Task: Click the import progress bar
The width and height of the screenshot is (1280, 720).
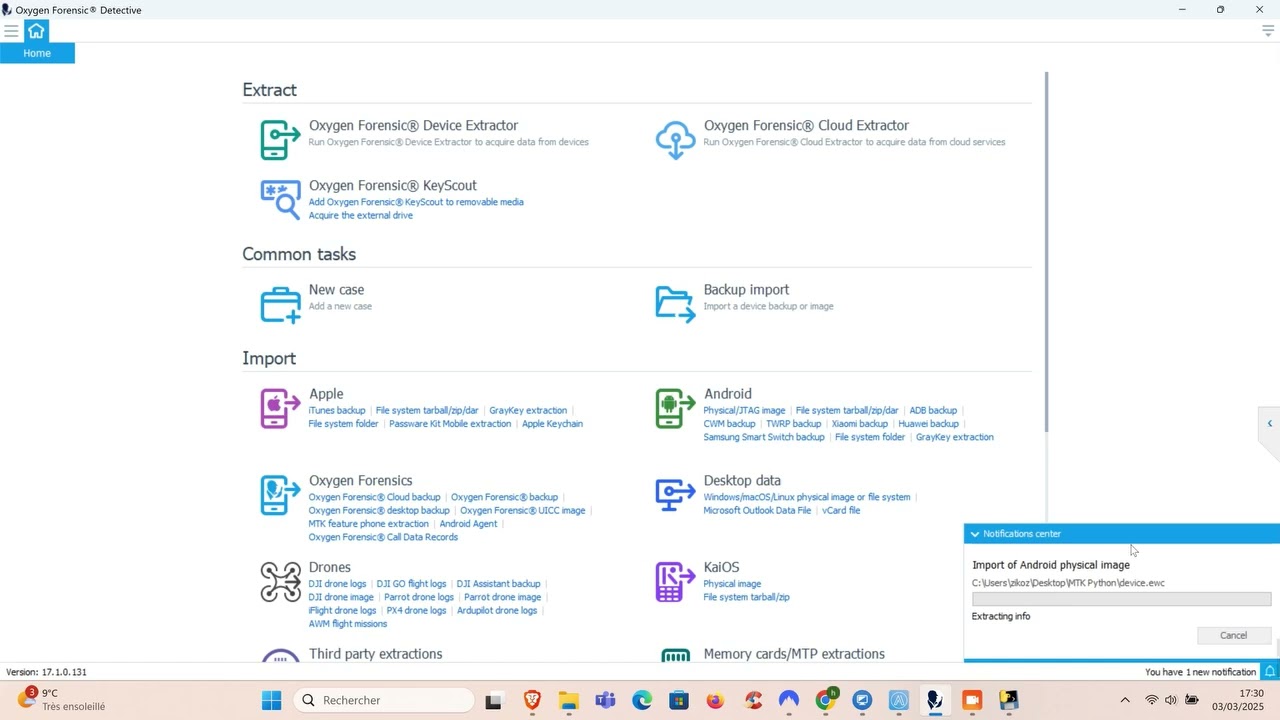Action: pyautogui.click(x=1121, y=599)
